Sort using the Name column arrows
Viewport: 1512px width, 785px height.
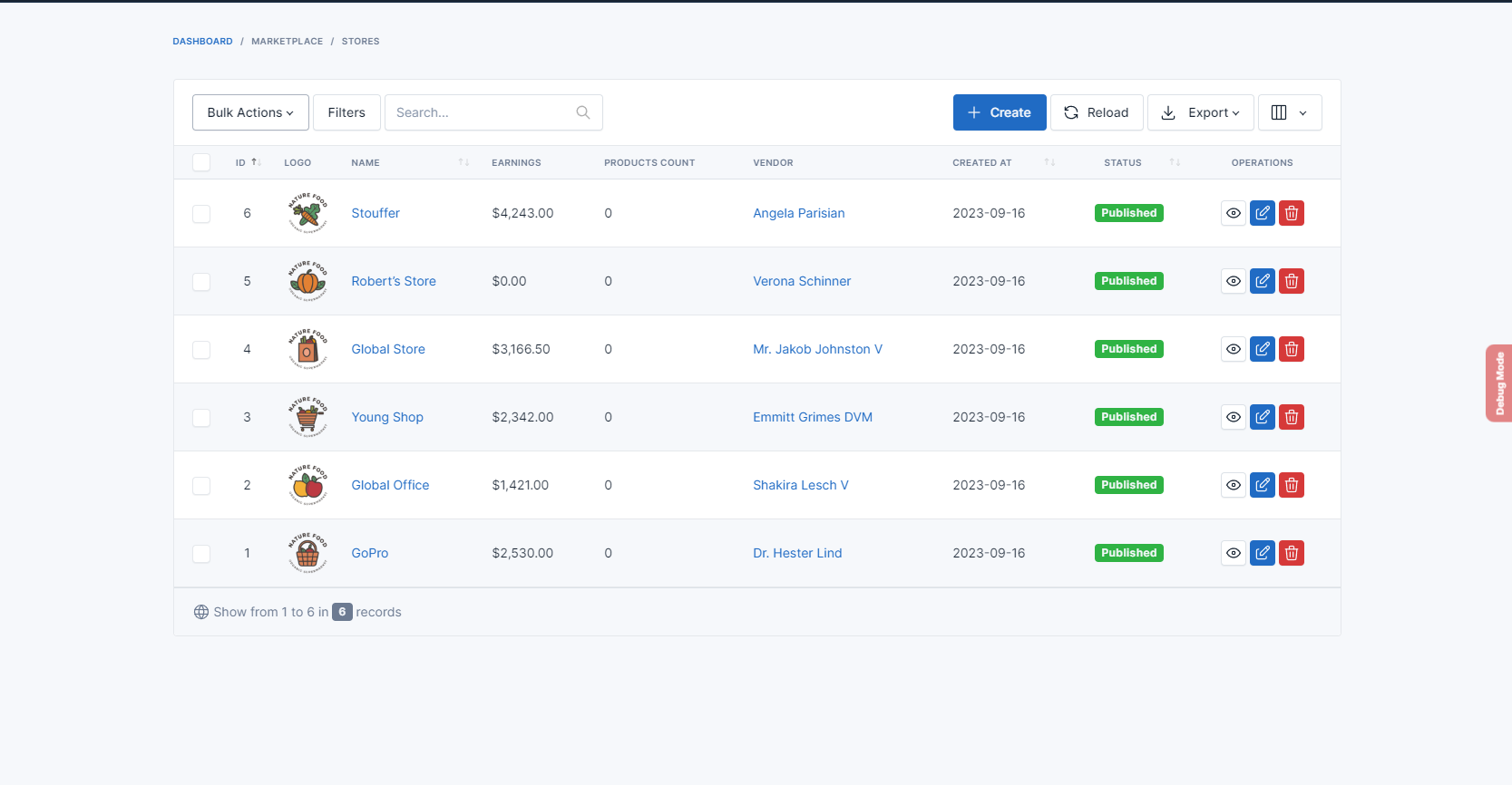tap(463, 162)
